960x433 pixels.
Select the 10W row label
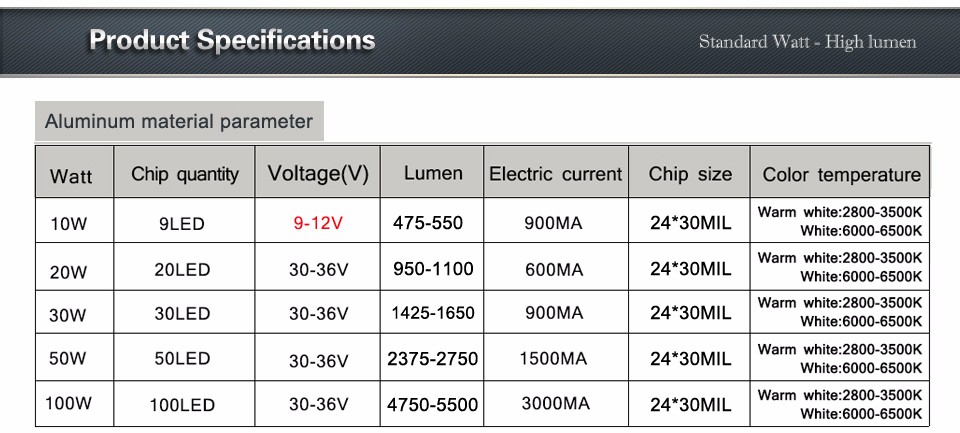(x=69, y=224)
